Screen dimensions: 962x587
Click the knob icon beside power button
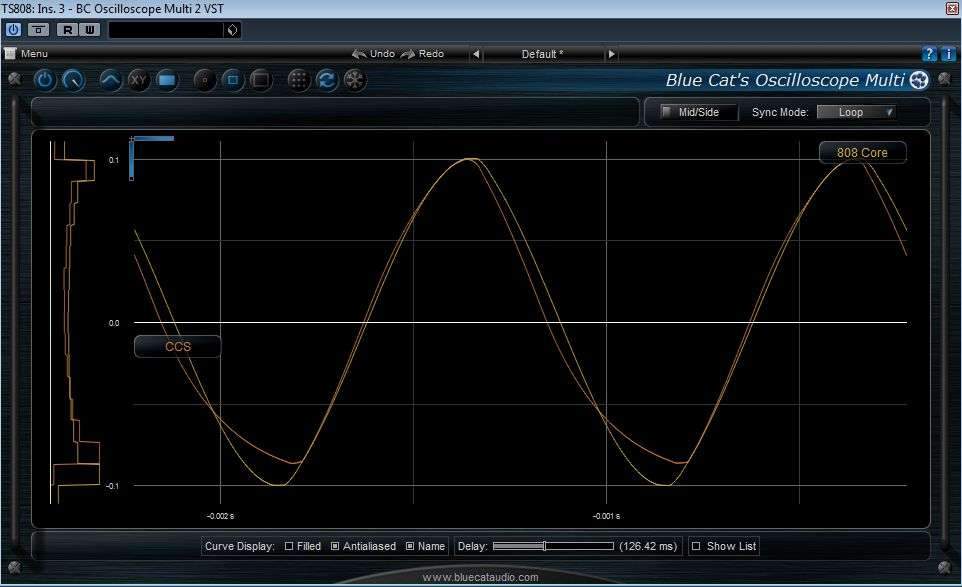coord(73,80)
